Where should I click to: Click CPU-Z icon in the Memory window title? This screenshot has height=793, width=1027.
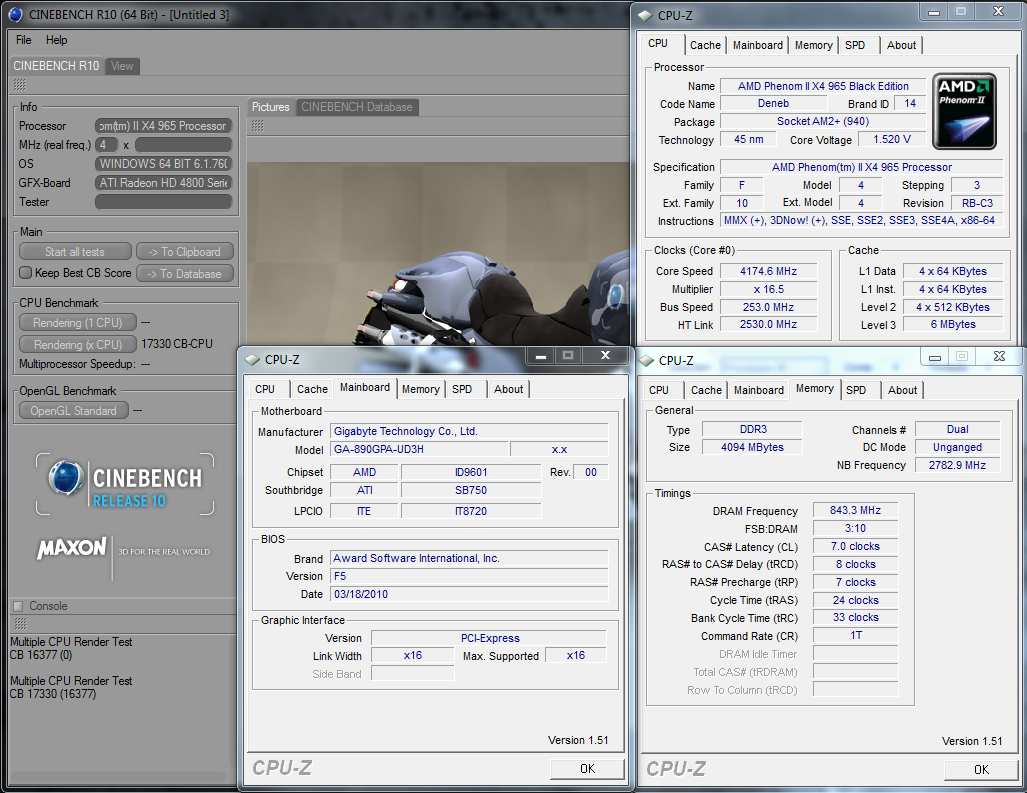click(x=647, y=360)
